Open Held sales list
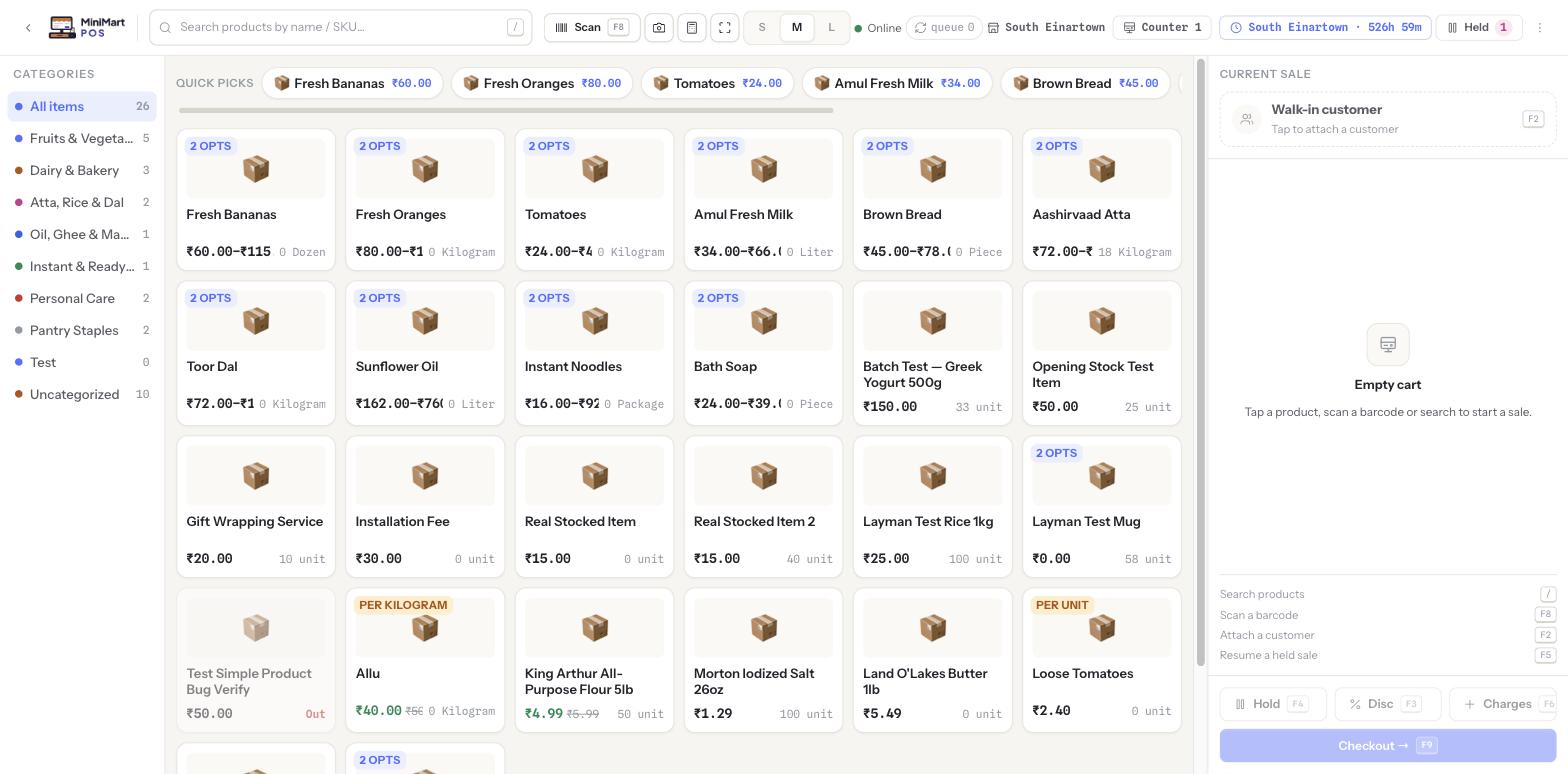1568x774 pixels. tap(1479, 28)
